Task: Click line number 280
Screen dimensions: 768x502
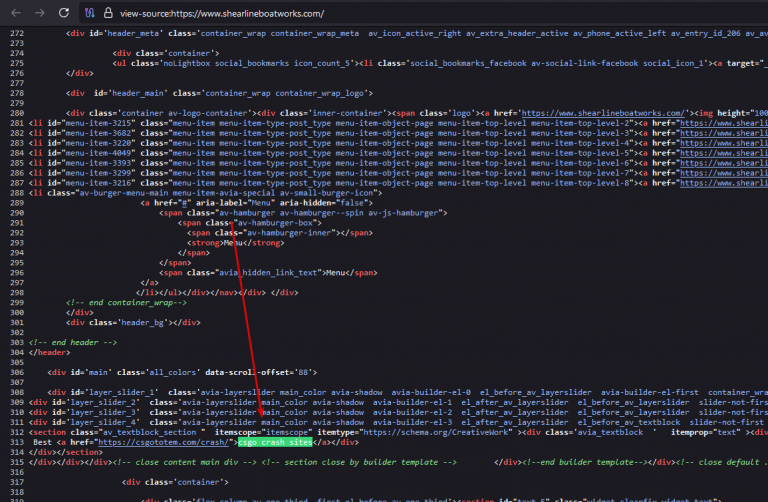Action: click(x=17, y=113)
